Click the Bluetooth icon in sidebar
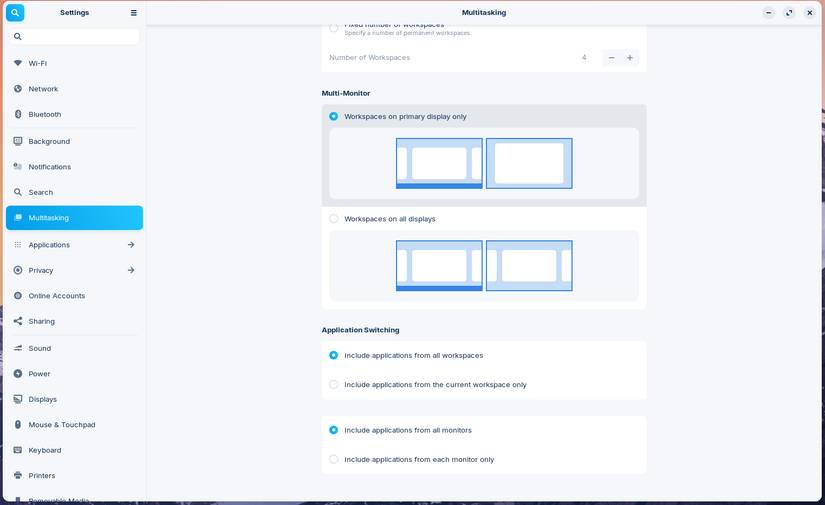This screenshot has width=825, height=505. click(x=18, y=114)
